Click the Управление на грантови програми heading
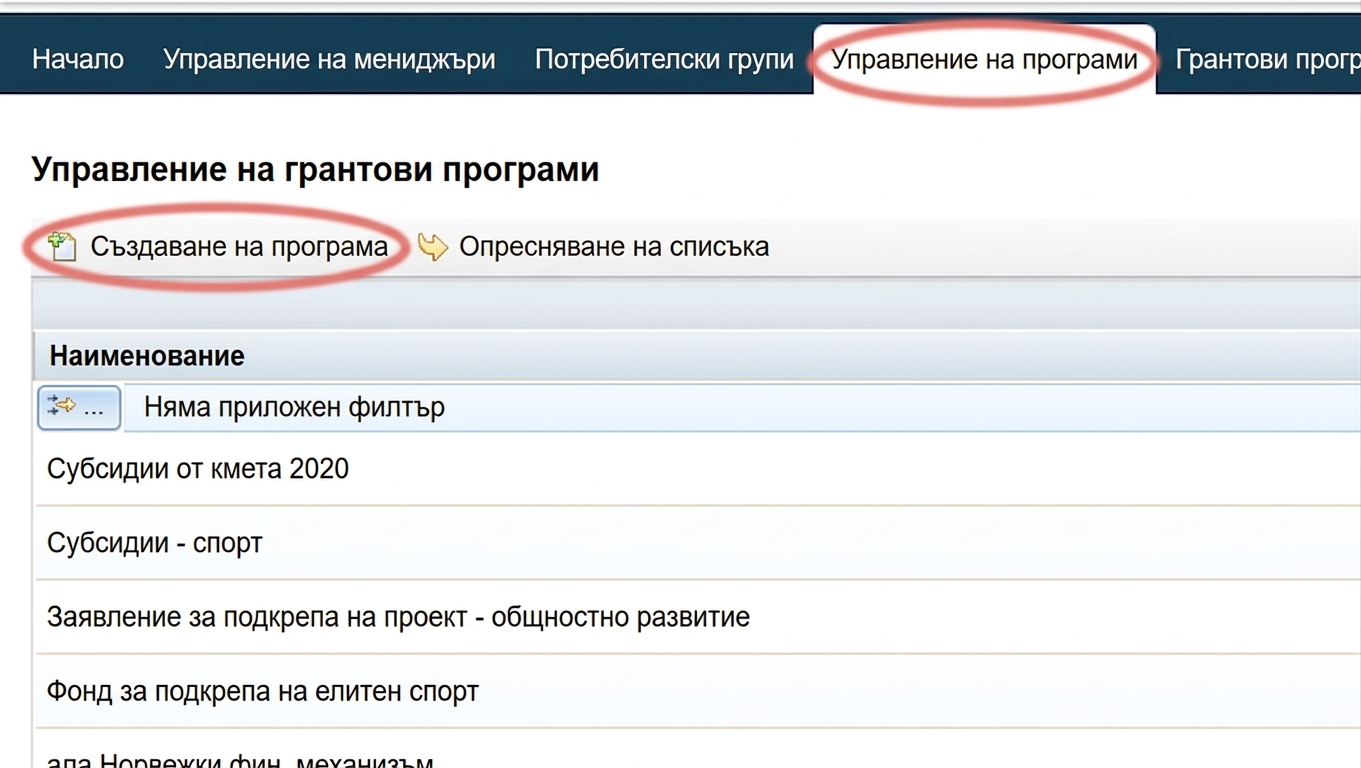 [x=315, y=169]
